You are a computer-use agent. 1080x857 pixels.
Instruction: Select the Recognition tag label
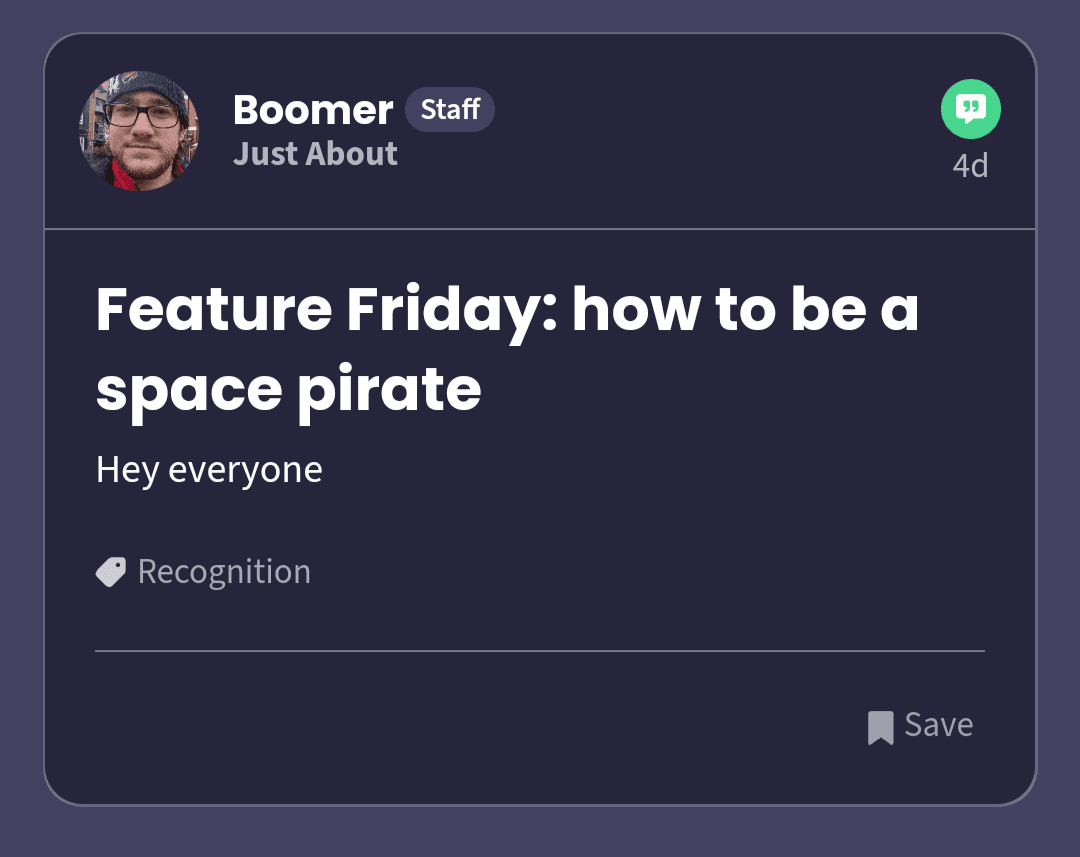225,572
